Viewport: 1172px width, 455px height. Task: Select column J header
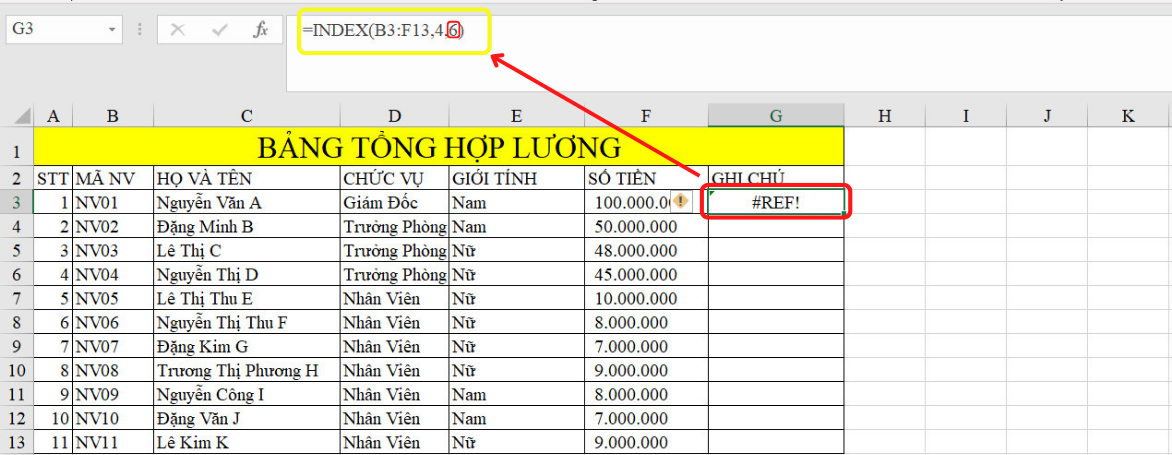[x=1047, y=116]
